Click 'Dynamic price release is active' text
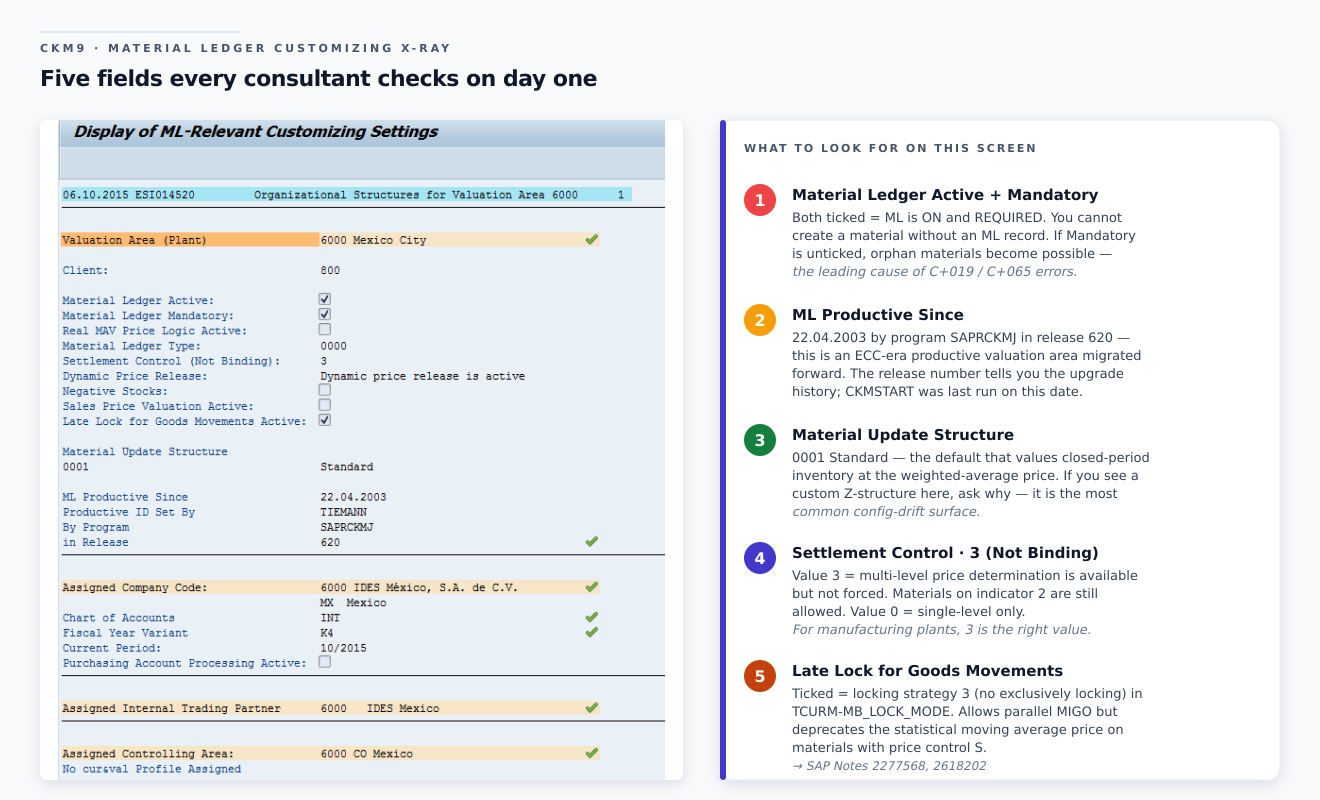Viewport: 1320px width, 800px height. tap(422, 376)
